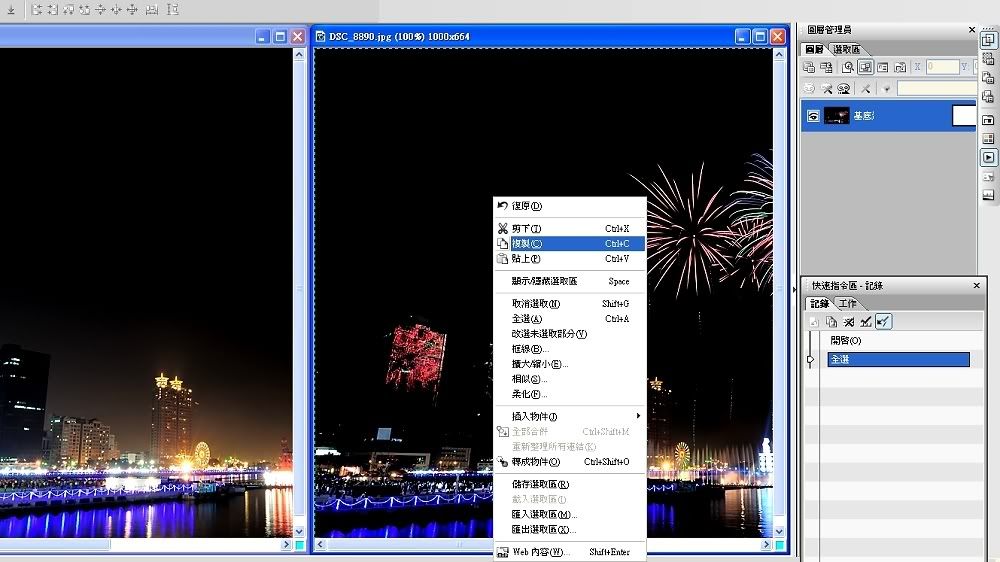Click the download arrow icon in top toolbar
1000x562 pixels.
click(x=10, y=10)
